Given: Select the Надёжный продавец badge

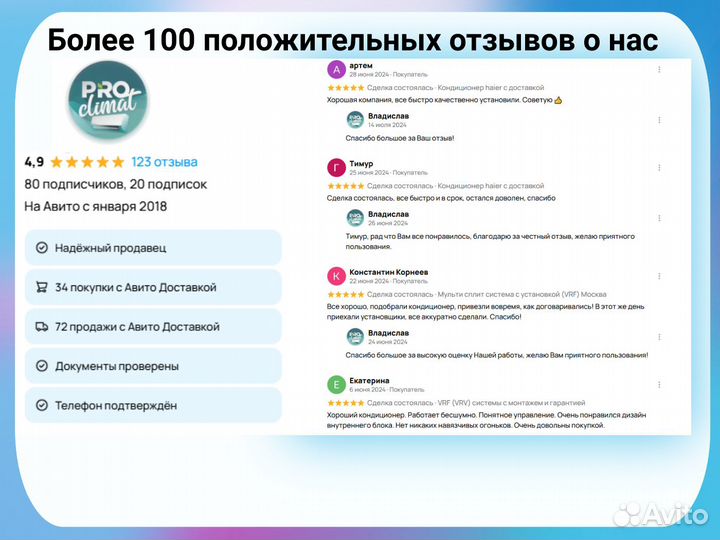Looking at the screenshot, I should pos(153,248).
